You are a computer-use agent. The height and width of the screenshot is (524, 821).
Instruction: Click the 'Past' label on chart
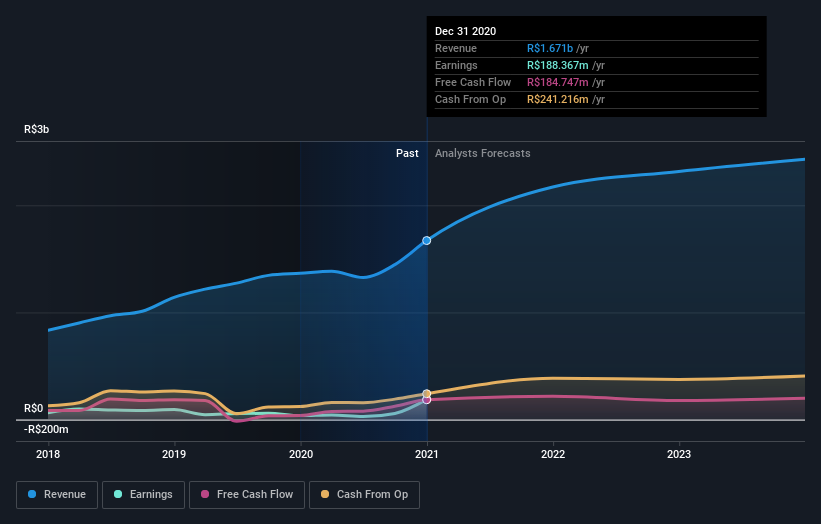point(407,153)
